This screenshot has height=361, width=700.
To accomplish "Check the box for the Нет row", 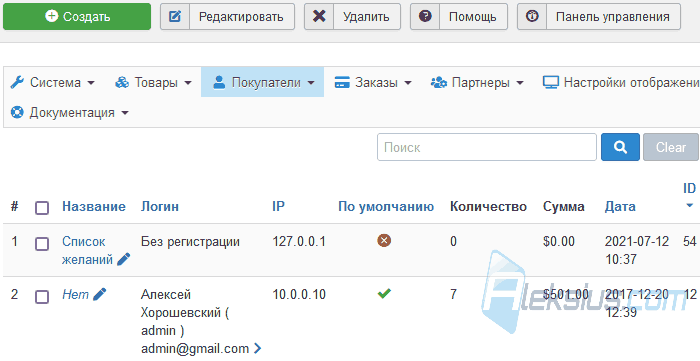I will coord(42,297).
